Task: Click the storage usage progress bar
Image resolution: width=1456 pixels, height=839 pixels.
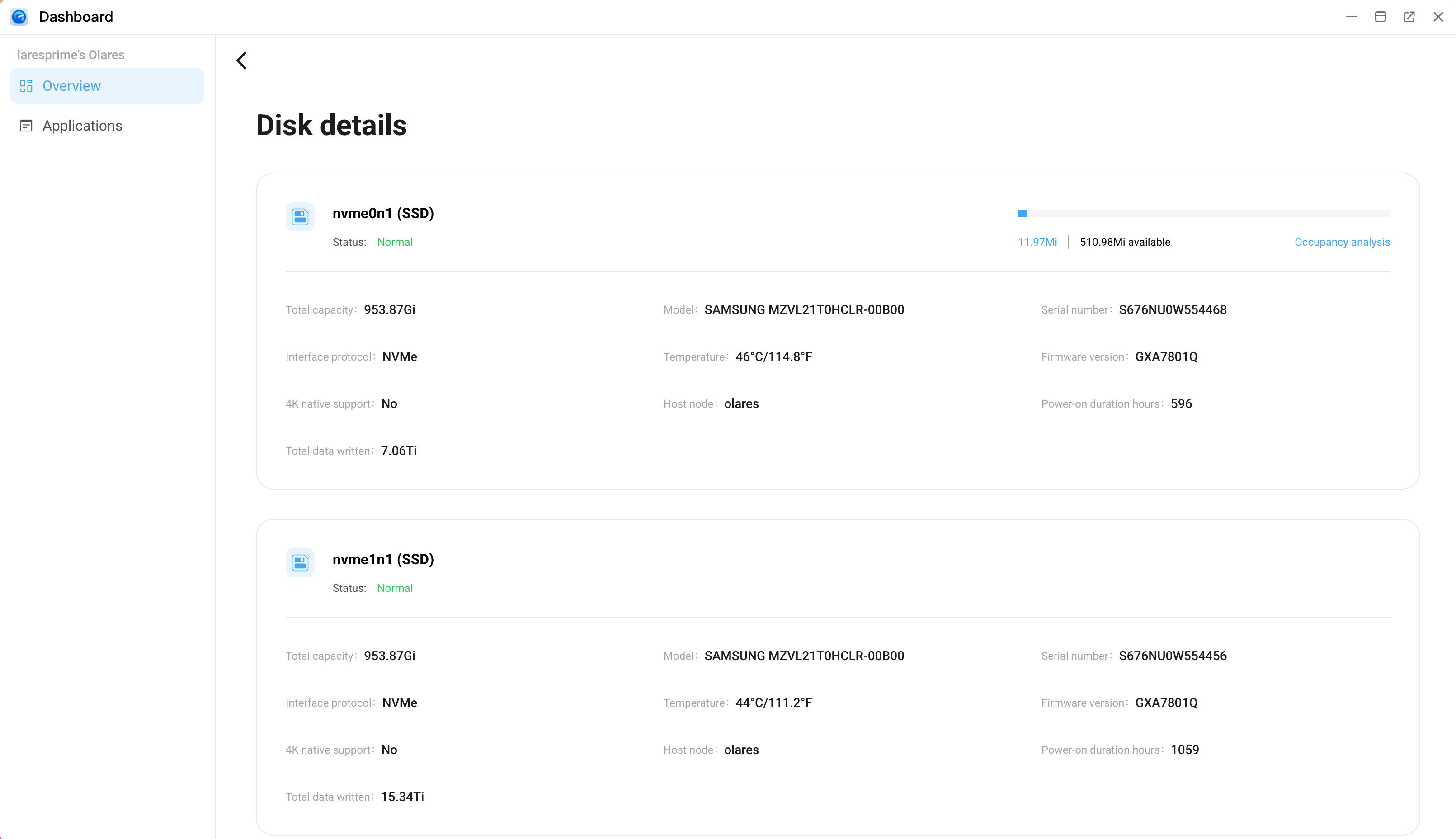Action: pos(1205,213)
